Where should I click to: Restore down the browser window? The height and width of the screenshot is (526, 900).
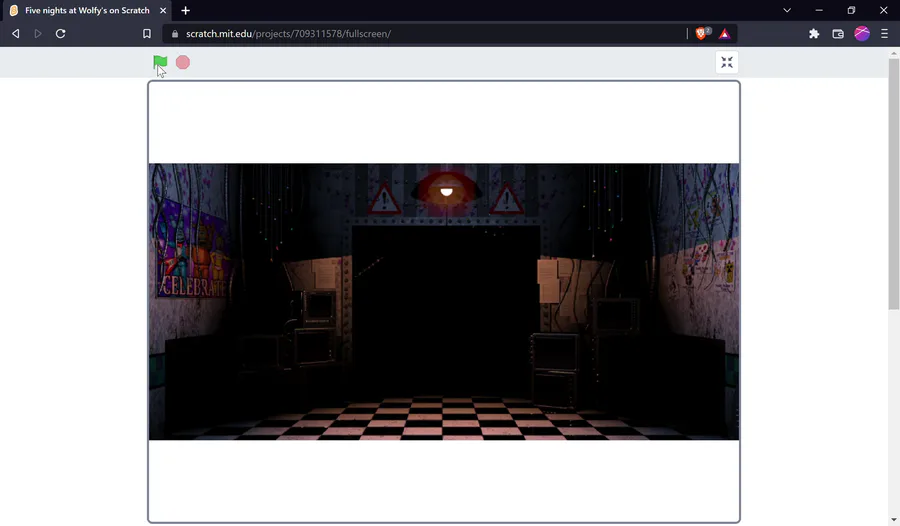(x=851, y=10)
